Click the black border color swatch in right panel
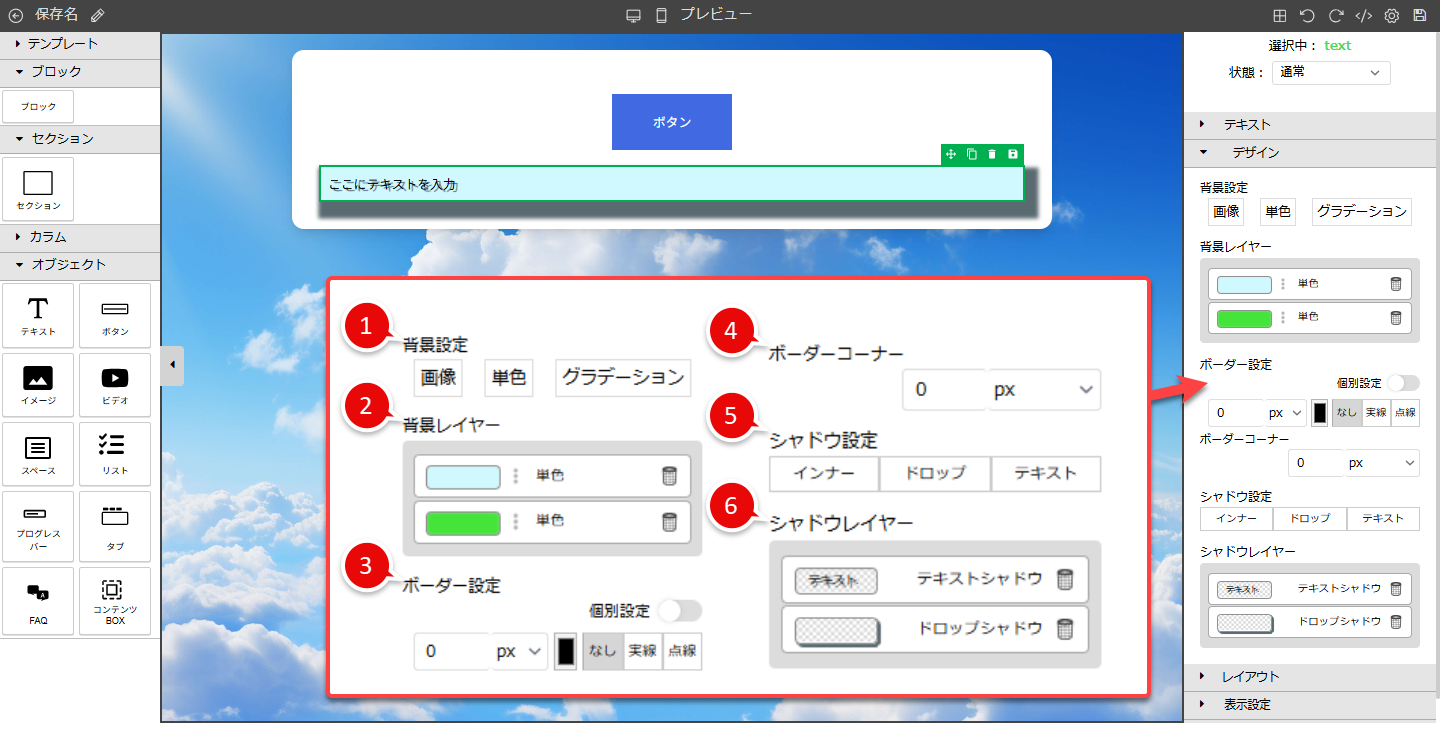 point(1320,413)
